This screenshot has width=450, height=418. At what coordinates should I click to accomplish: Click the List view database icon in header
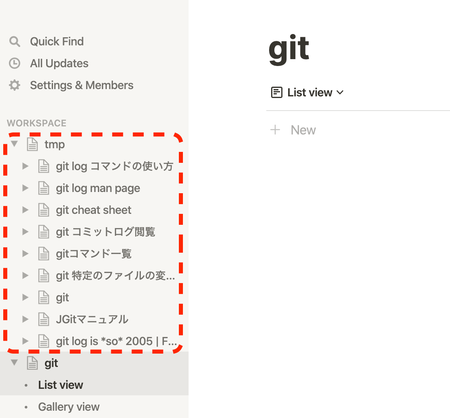(277, 92)
